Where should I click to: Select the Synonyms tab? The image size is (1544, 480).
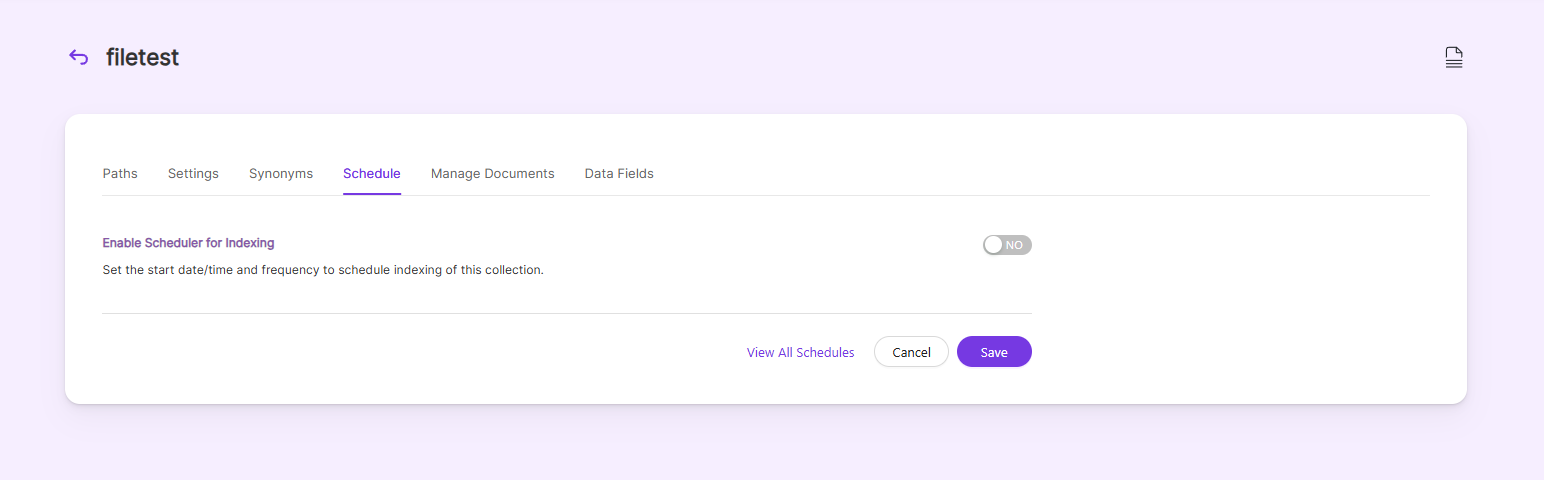(281, 173)
